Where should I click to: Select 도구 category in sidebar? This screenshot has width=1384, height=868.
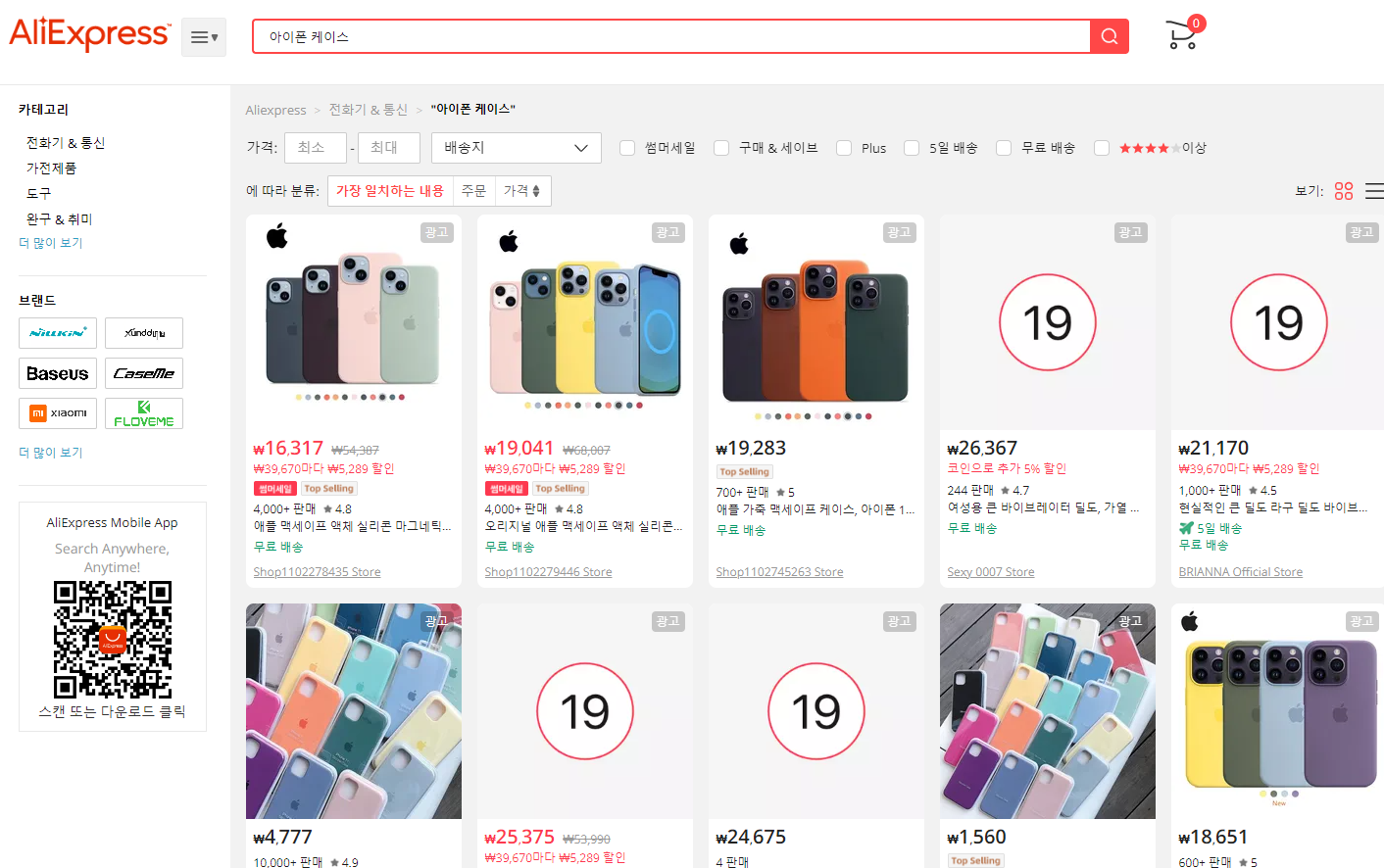pos(38,194)
